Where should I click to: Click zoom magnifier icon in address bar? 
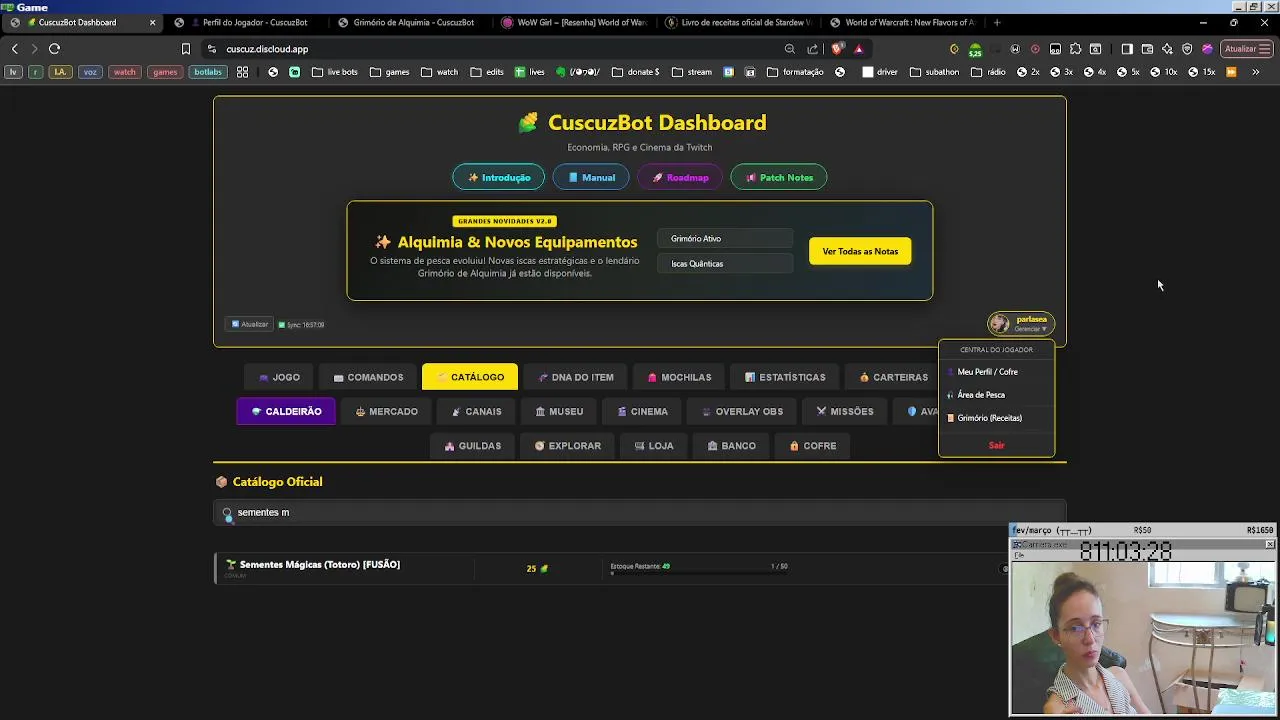pyautogui.click(x=790, y=48)
